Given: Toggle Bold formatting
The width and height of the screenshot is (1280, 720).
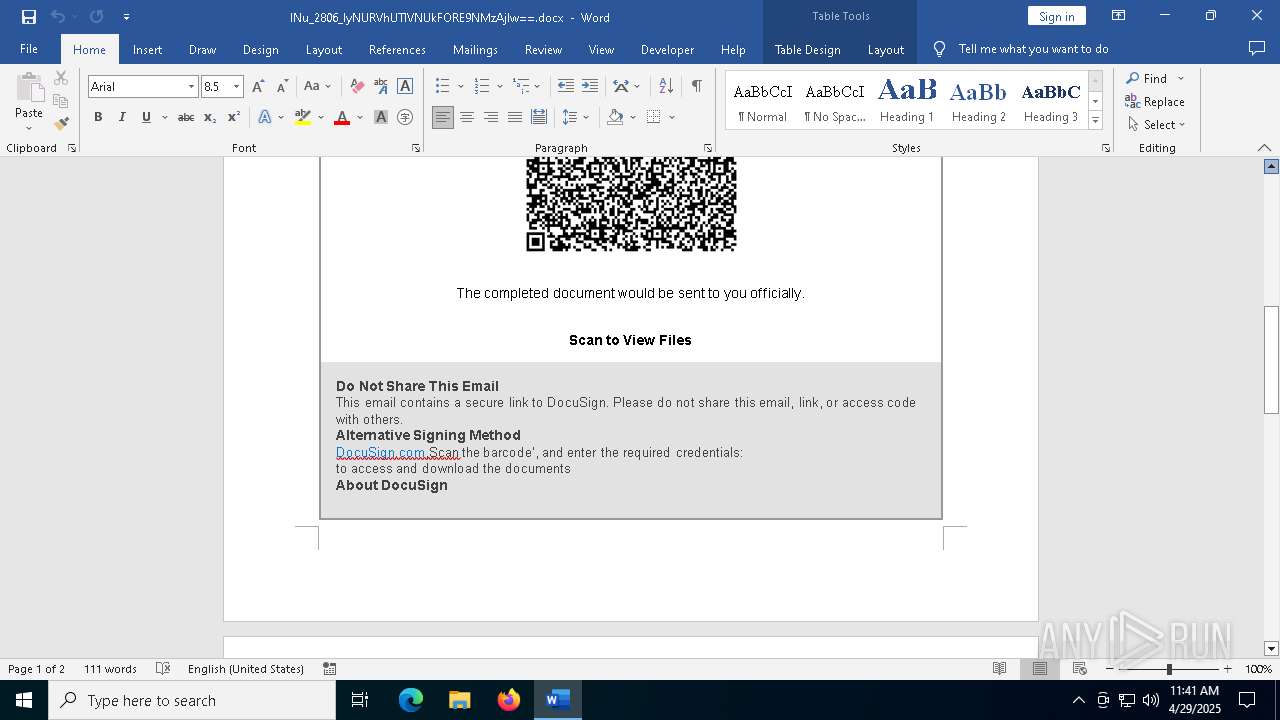Looking at the screenshot, I should click(98, 117).
